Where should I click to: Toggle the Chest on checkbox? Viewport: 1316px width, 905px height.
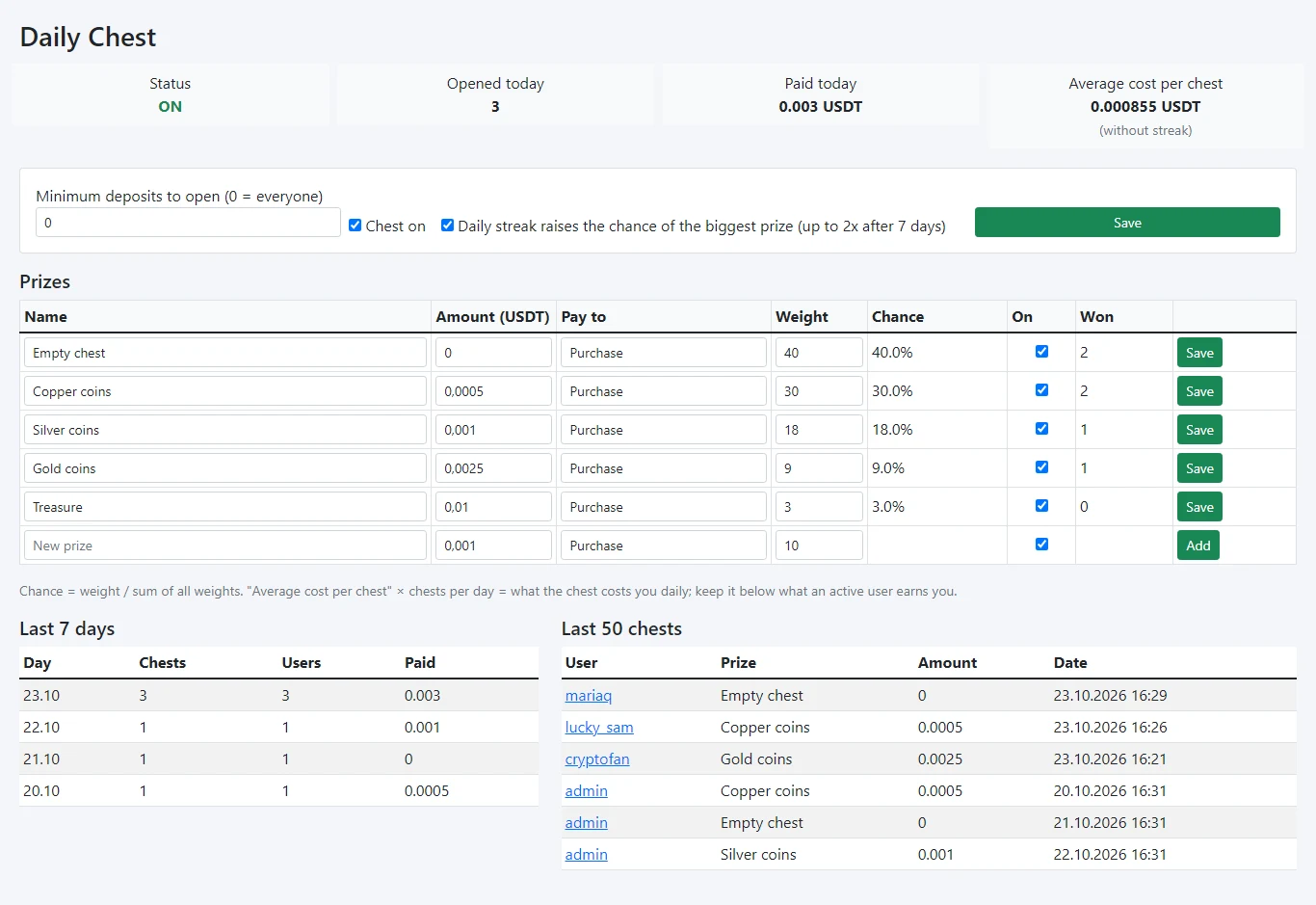[x=355, y=226]
